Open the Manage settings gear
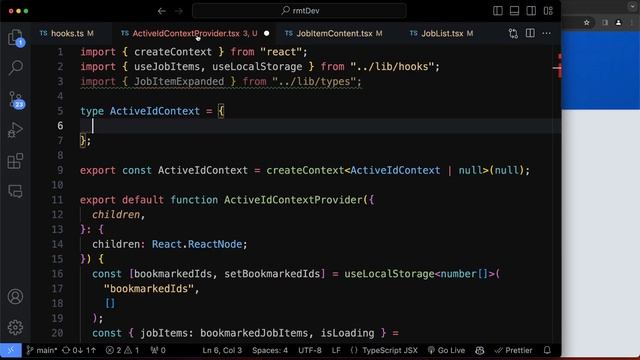The height and width of the screenshot is (360, 640). 16,327
